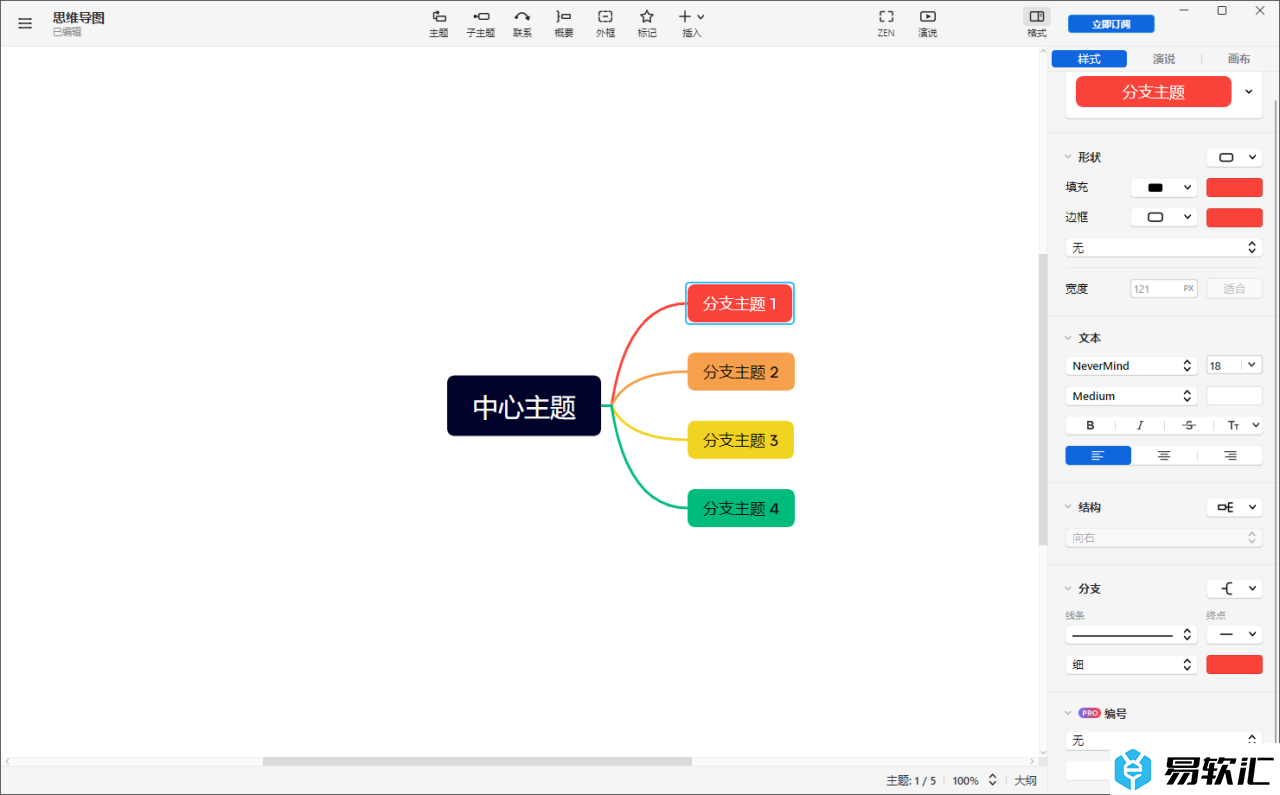This screenshot has height=795, width=1280.
Task: Select the 分支主题 4 node
Action: pyautogui.click(x=741, y=508)
